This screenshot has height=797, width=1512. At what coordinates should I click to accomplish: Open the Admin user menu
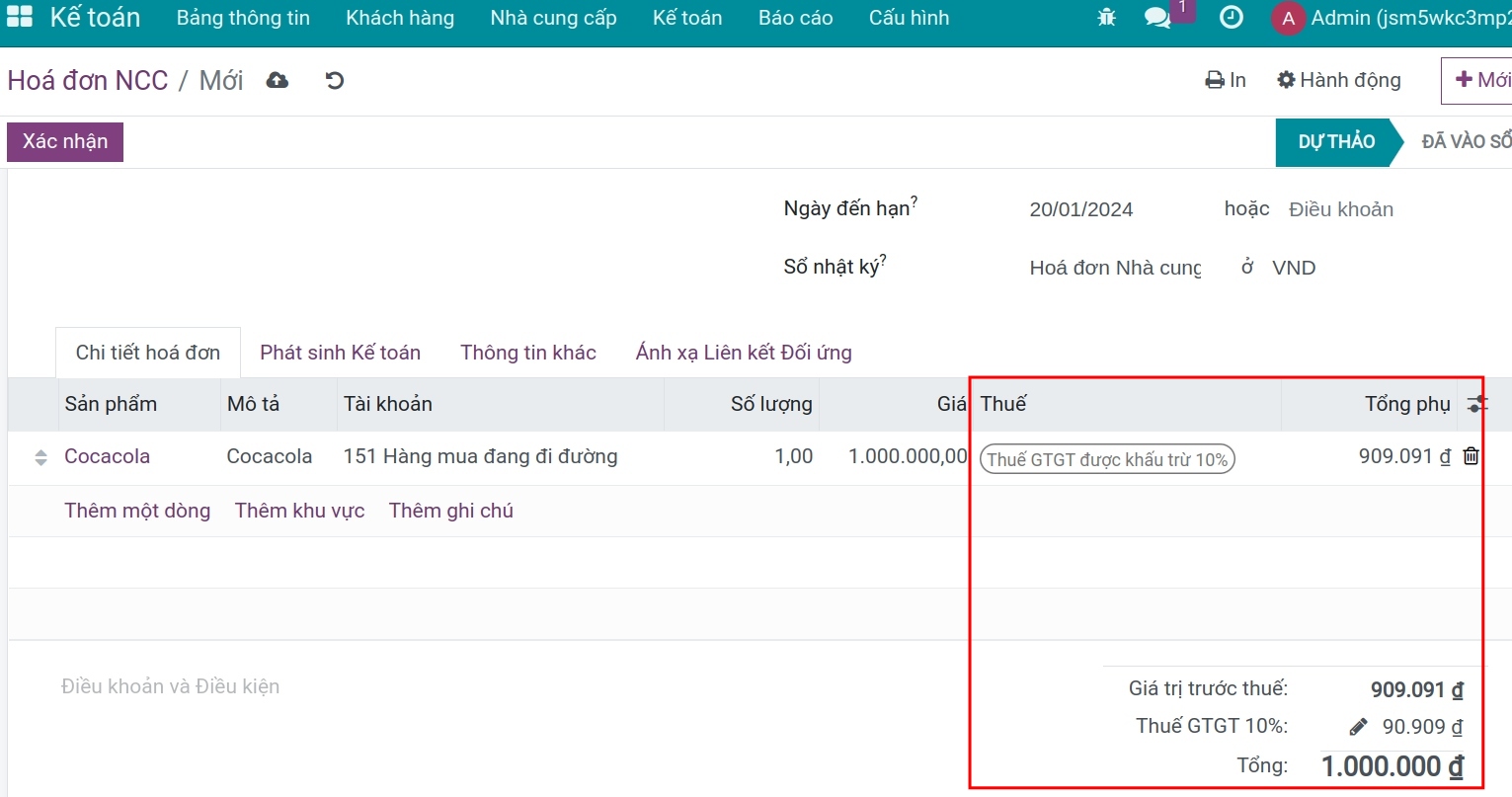point(1393,18)
